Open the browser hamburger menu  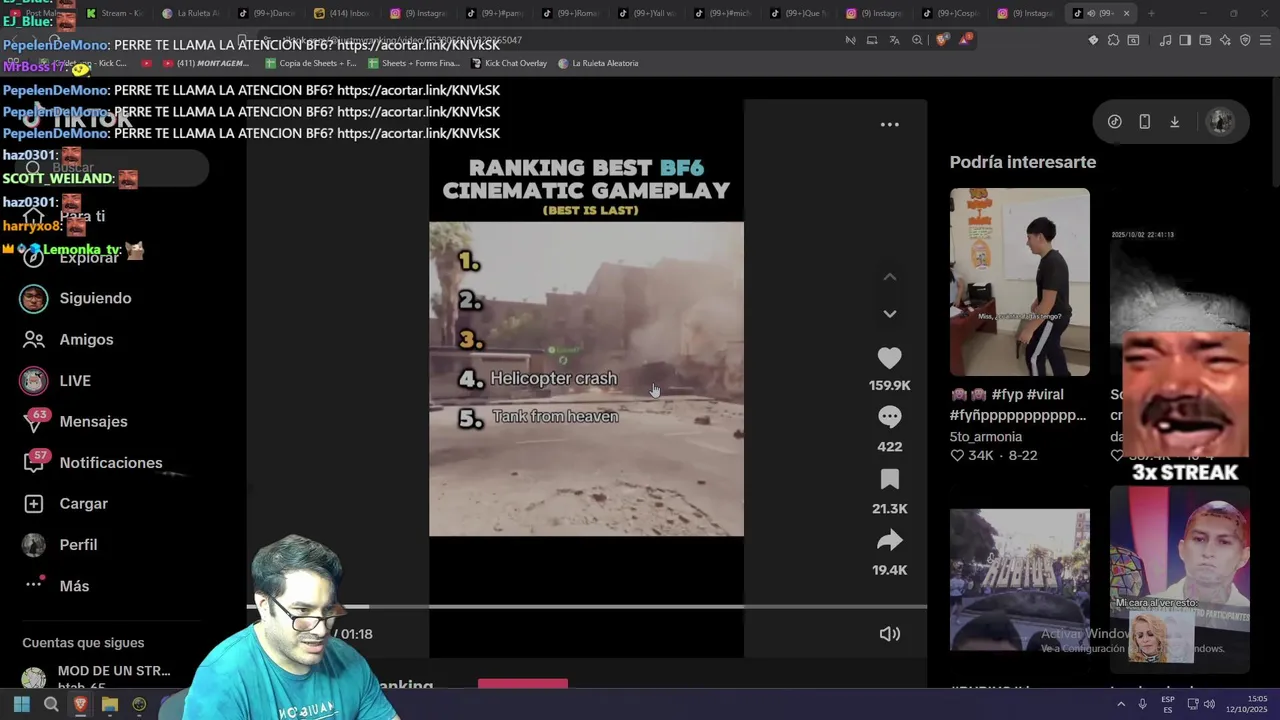point(1266,40)
